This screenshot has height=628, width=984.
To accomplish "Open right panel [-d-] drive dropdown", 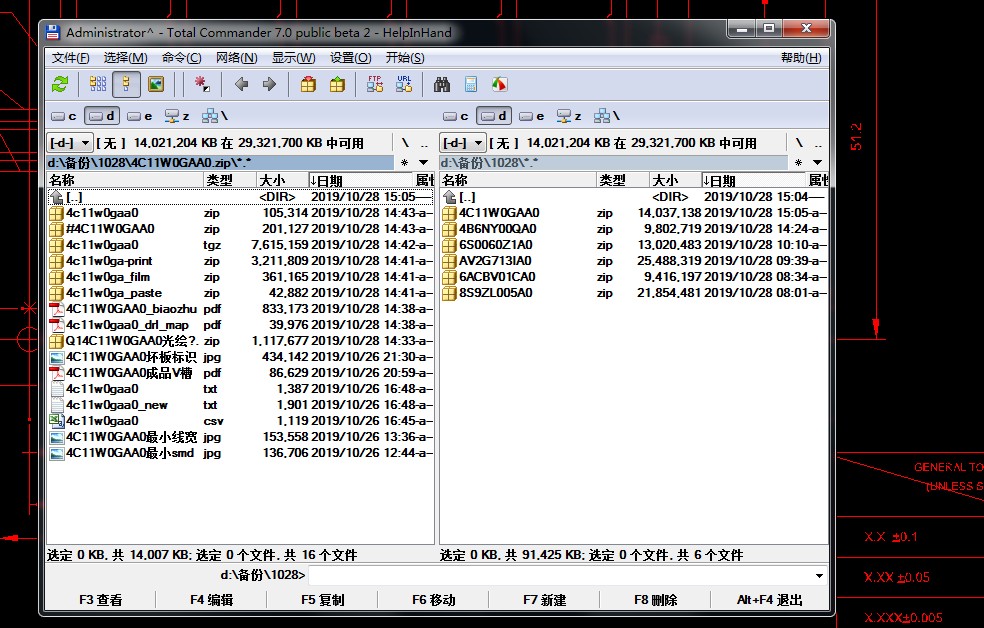I will (x=463, y=143).
